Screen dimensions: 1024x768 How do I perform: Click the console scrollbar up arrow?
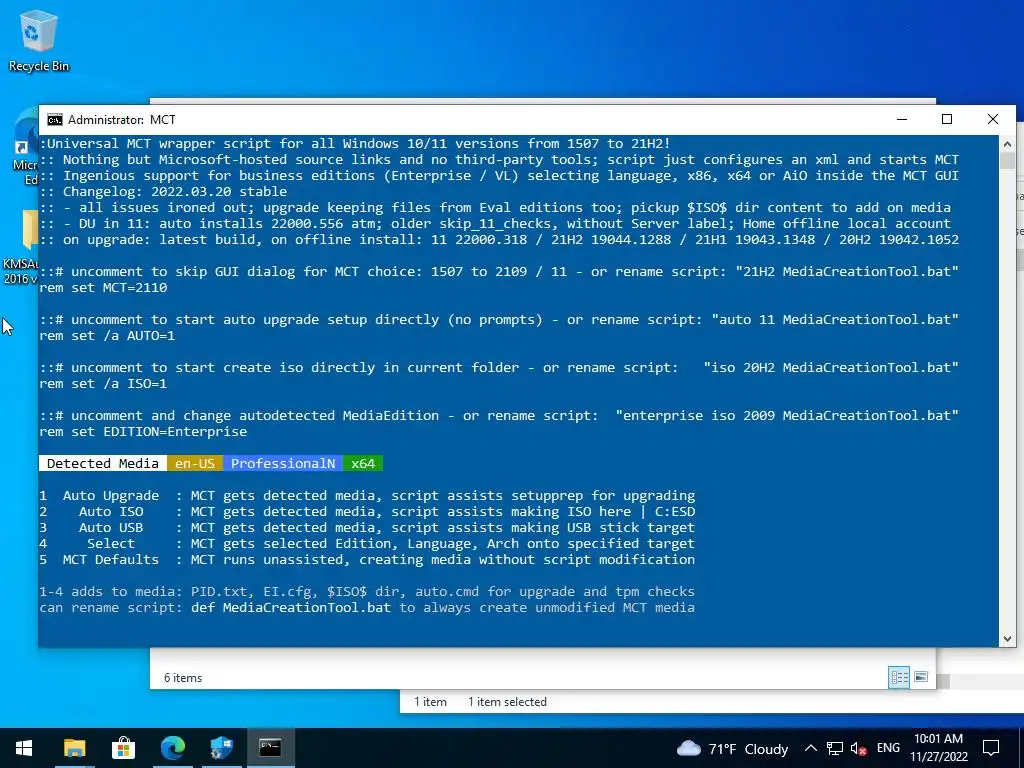(1007, 144)
